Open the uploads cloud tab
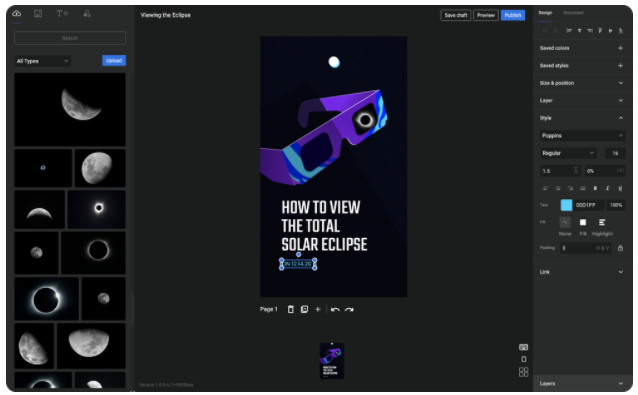The width and height of the screenshot is (638, 395). (17, 13)
